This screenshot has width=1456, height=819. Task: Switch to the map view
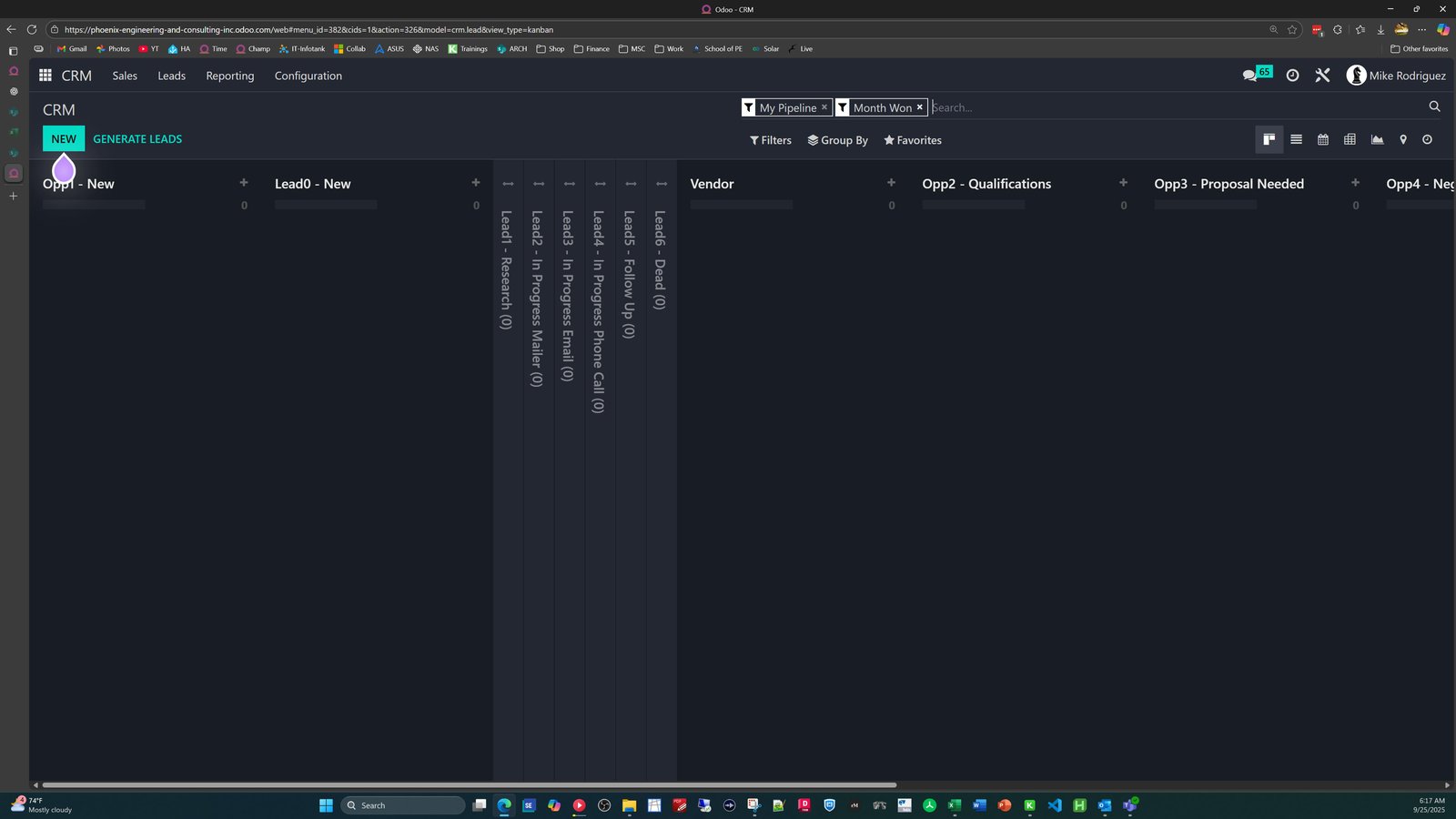pos(1403,139)
